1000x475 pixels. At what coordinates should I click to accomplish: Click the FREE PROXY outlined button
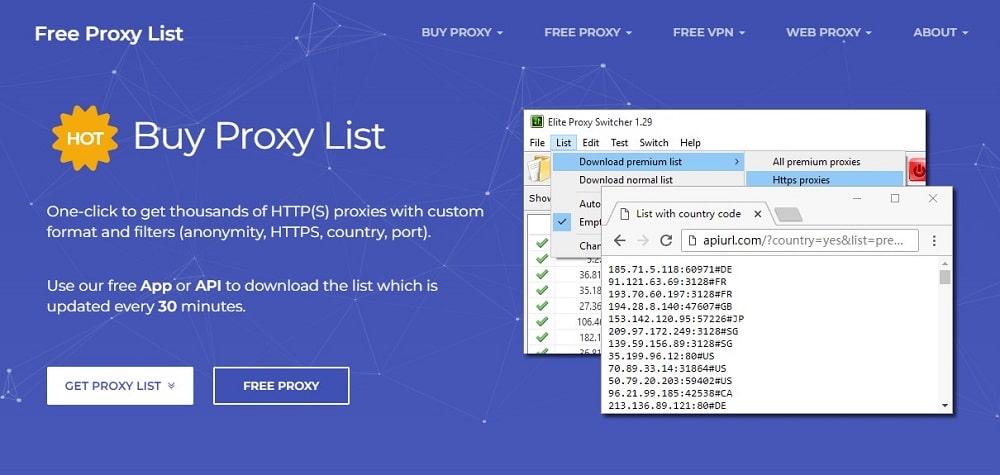[281, 386]
